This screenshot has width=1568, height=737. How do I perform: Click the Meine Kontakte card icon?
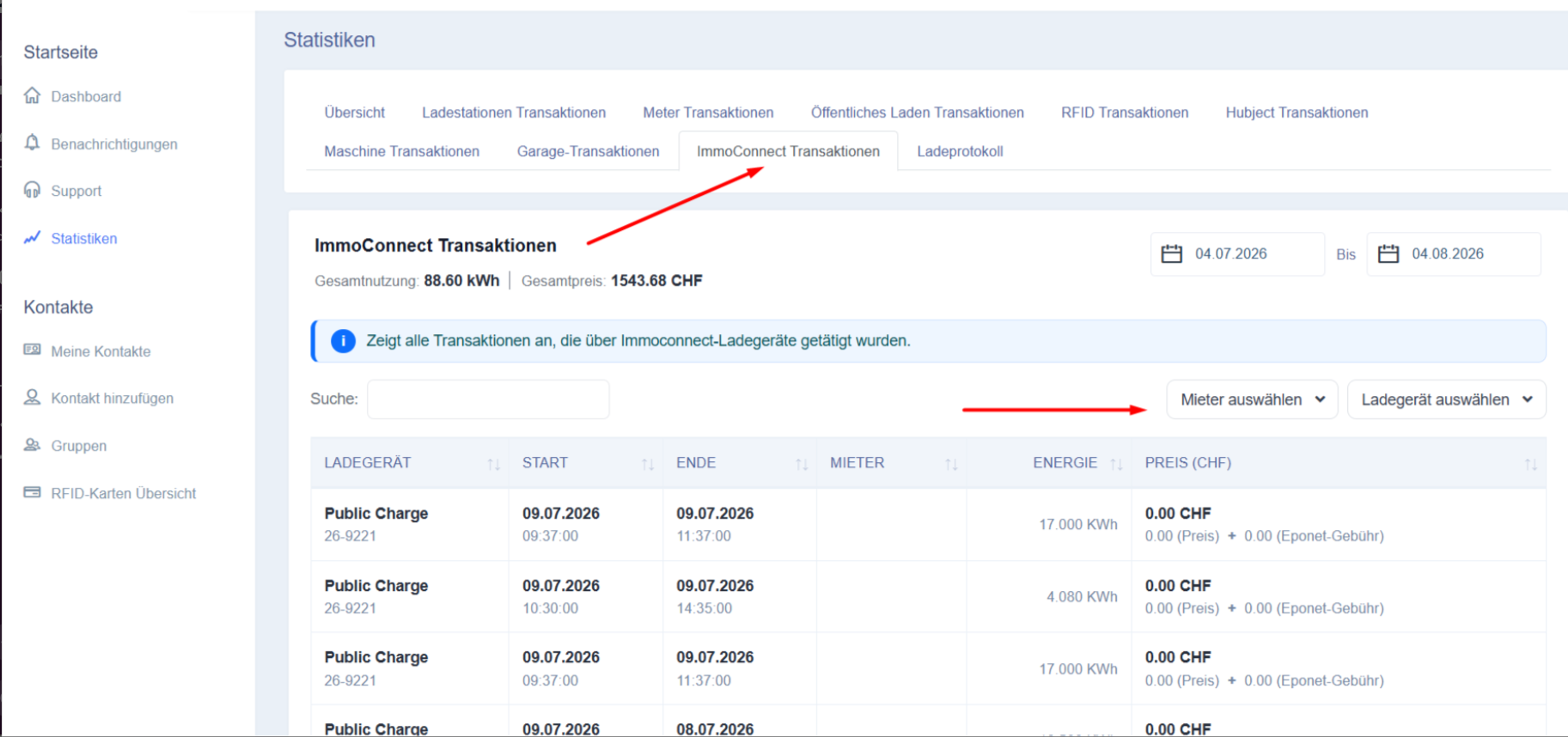[x=33, y=350]
